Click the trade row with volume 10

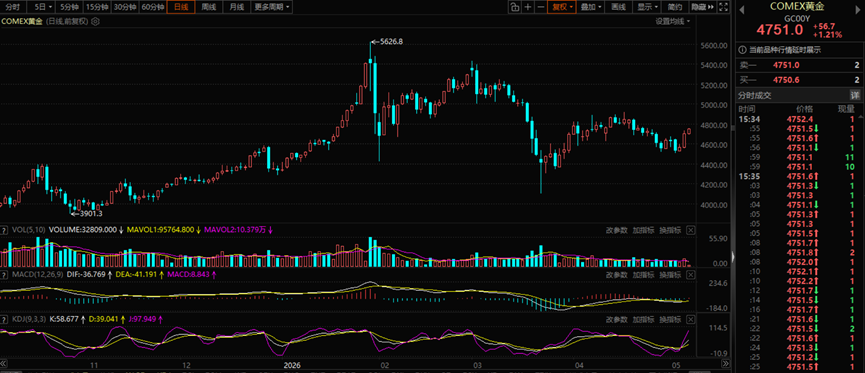point(800,166)
